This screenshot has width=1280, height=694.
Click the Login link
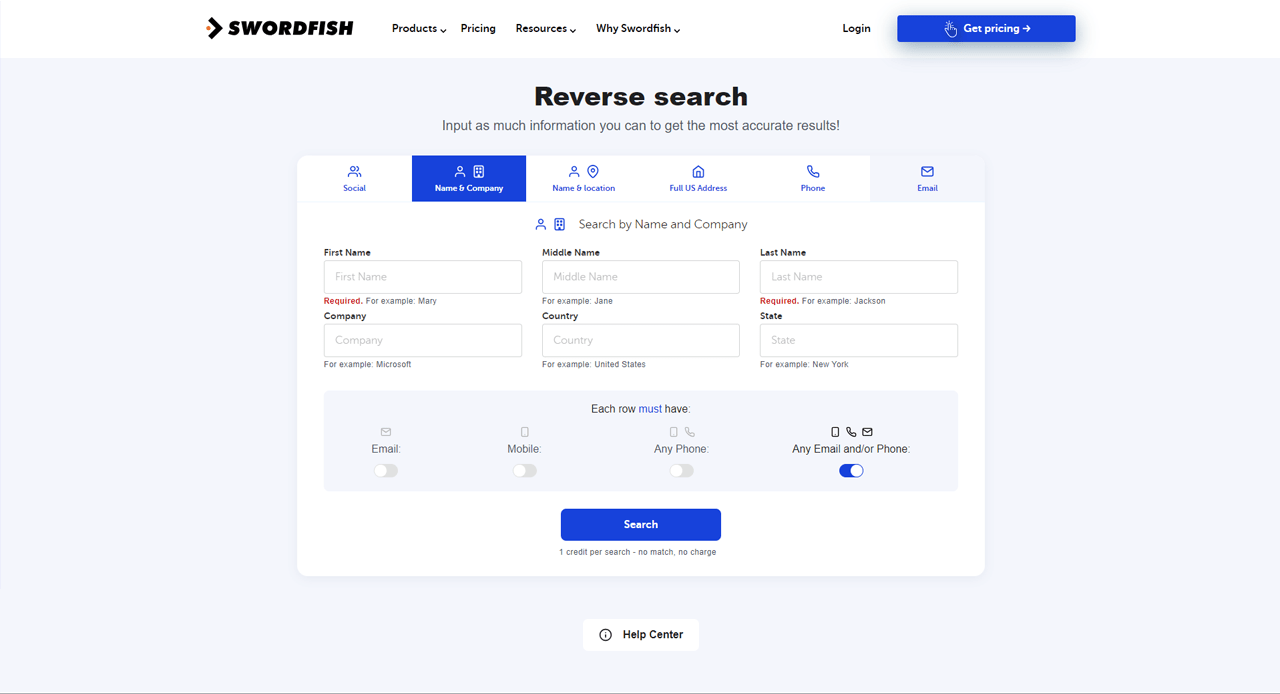click(x=856, y=28)
